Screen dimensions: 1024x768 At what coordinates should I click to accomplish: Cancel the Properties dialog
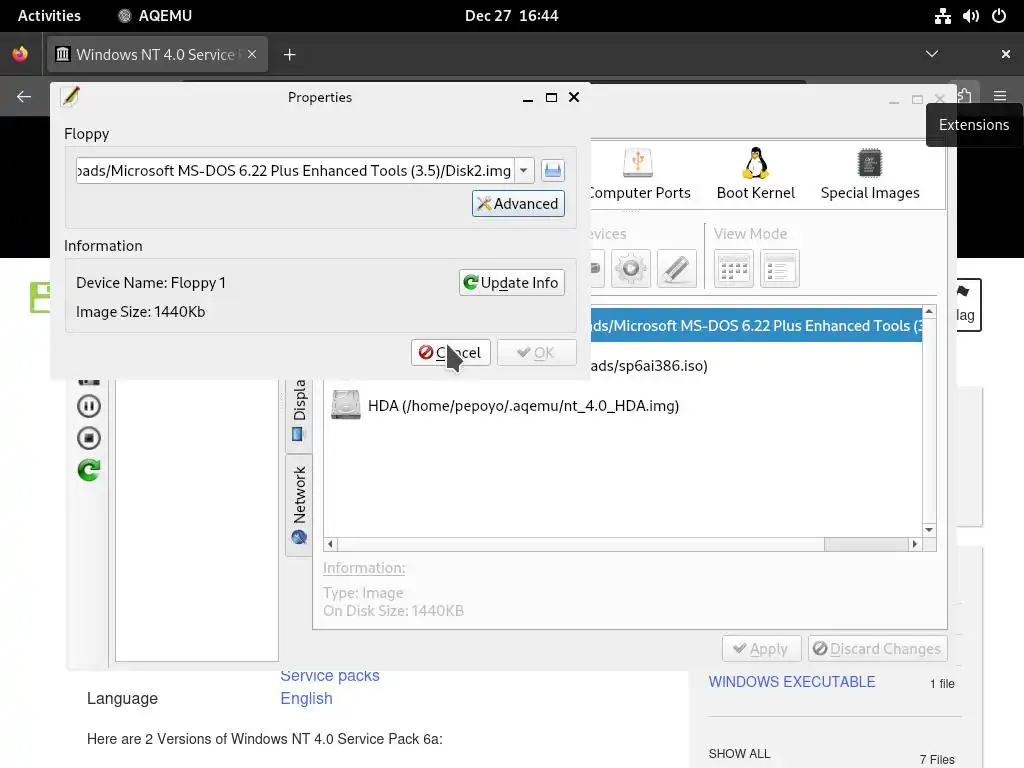pos(451,353)
